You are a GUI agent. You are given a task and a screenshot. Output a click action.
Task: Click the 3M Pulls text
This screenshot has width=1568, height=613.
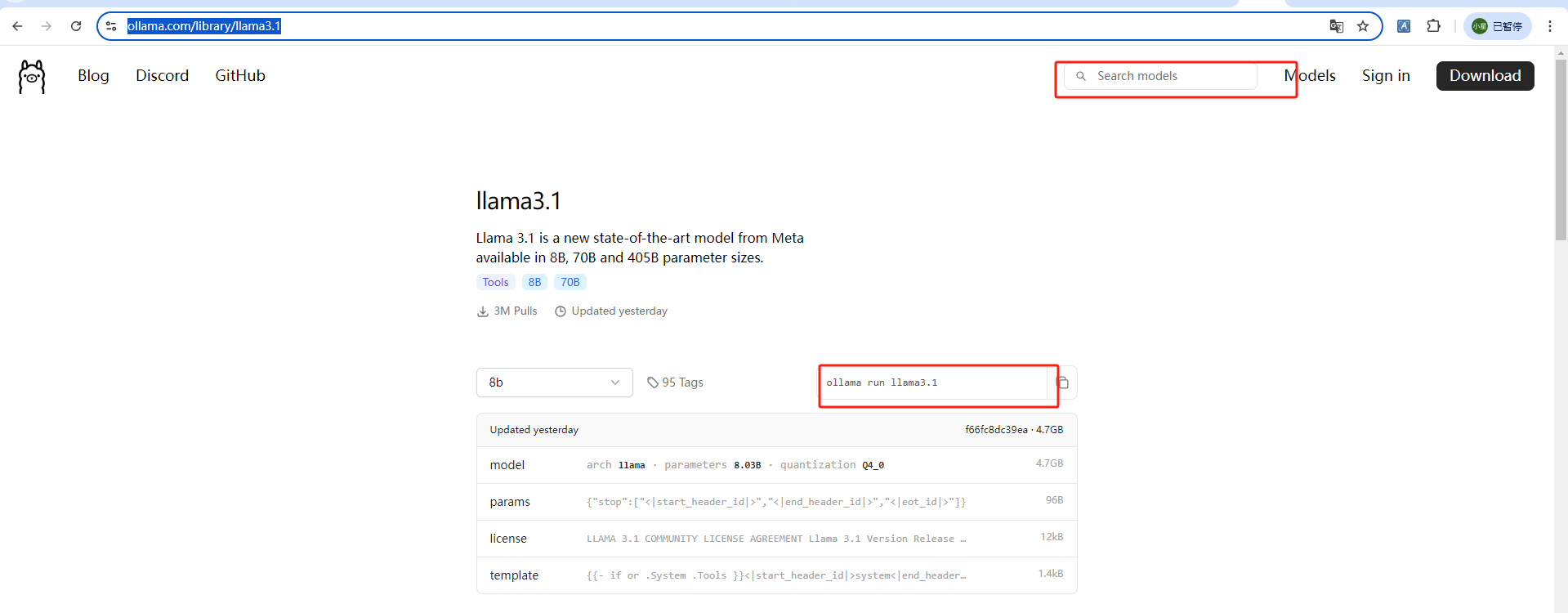(x=516, y=311)
